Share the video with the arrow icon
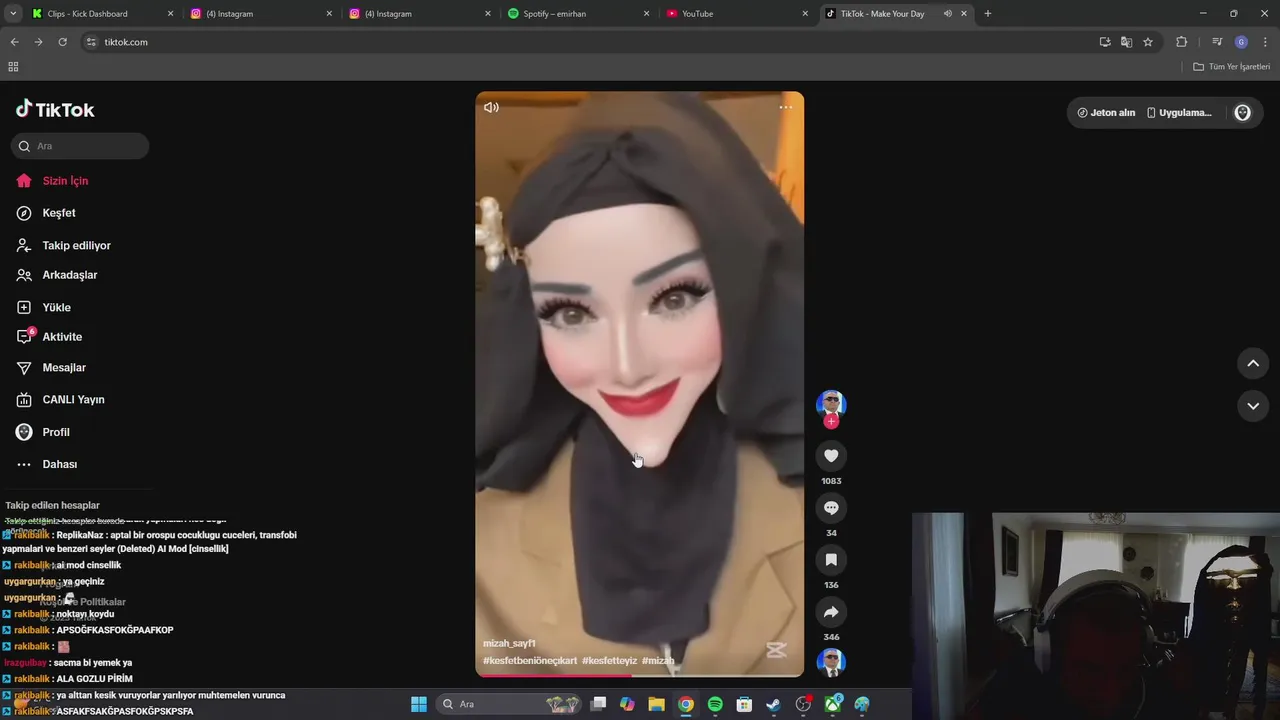The image size is (1280, 720). pos(831,612)
